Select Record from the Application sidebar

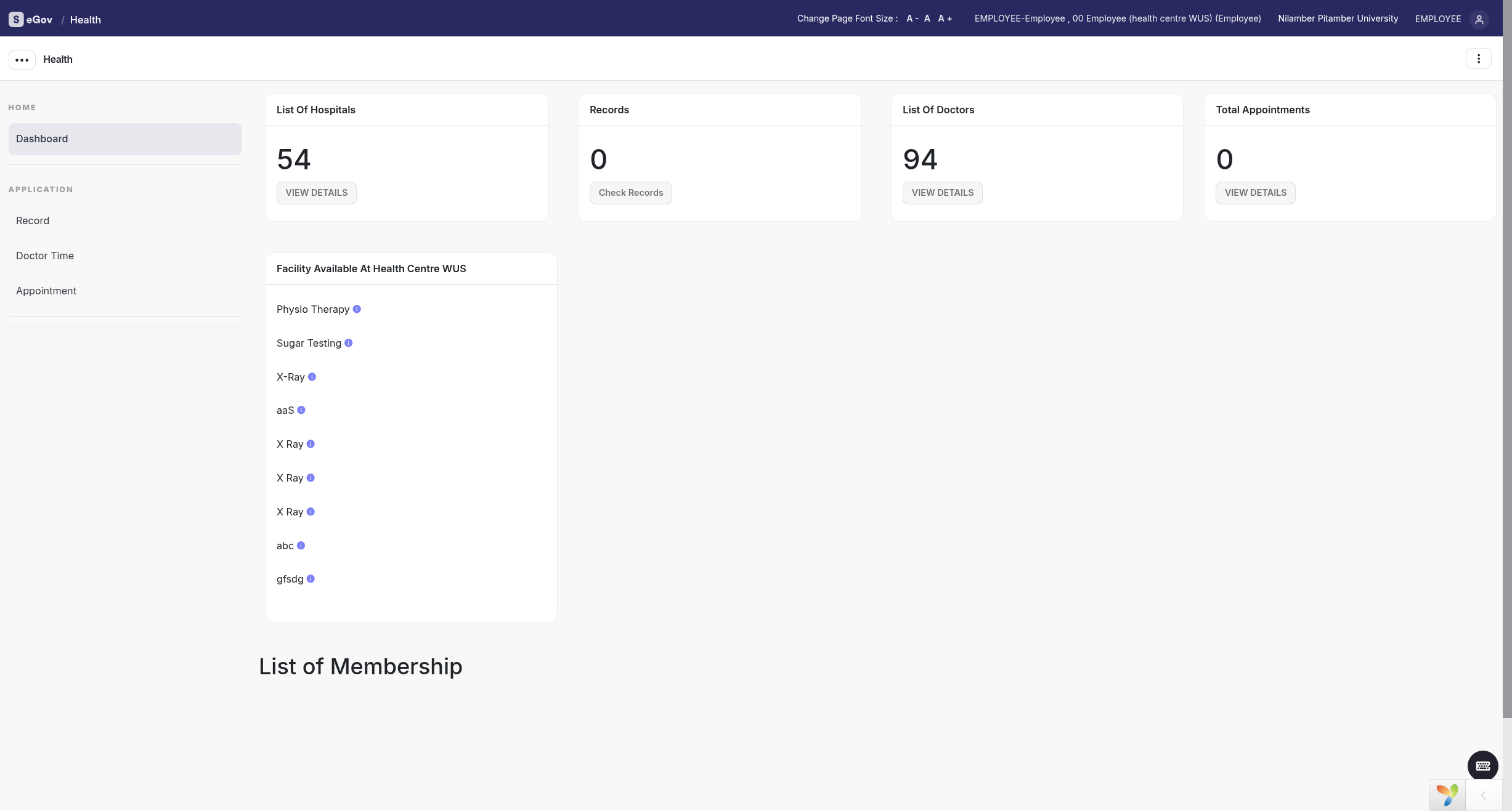(x=32, y=220)
